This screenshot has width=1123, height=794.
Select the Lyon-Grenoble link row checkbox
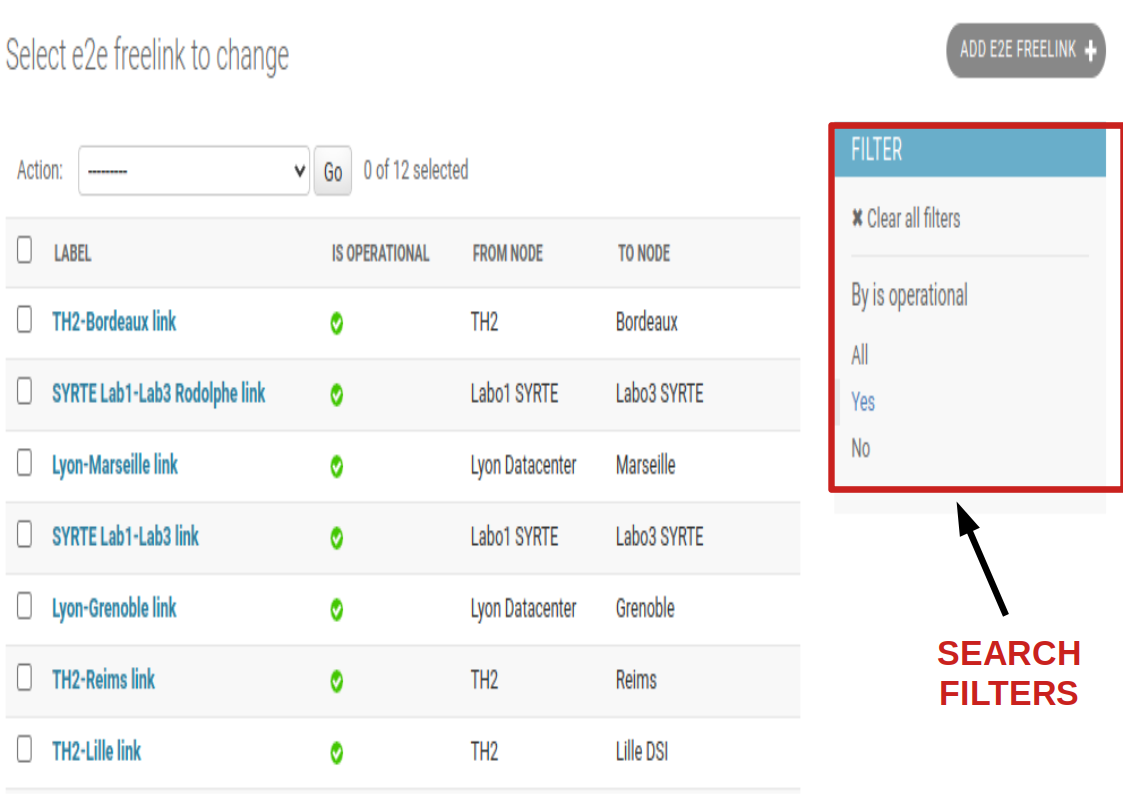[x=25, y=606]
